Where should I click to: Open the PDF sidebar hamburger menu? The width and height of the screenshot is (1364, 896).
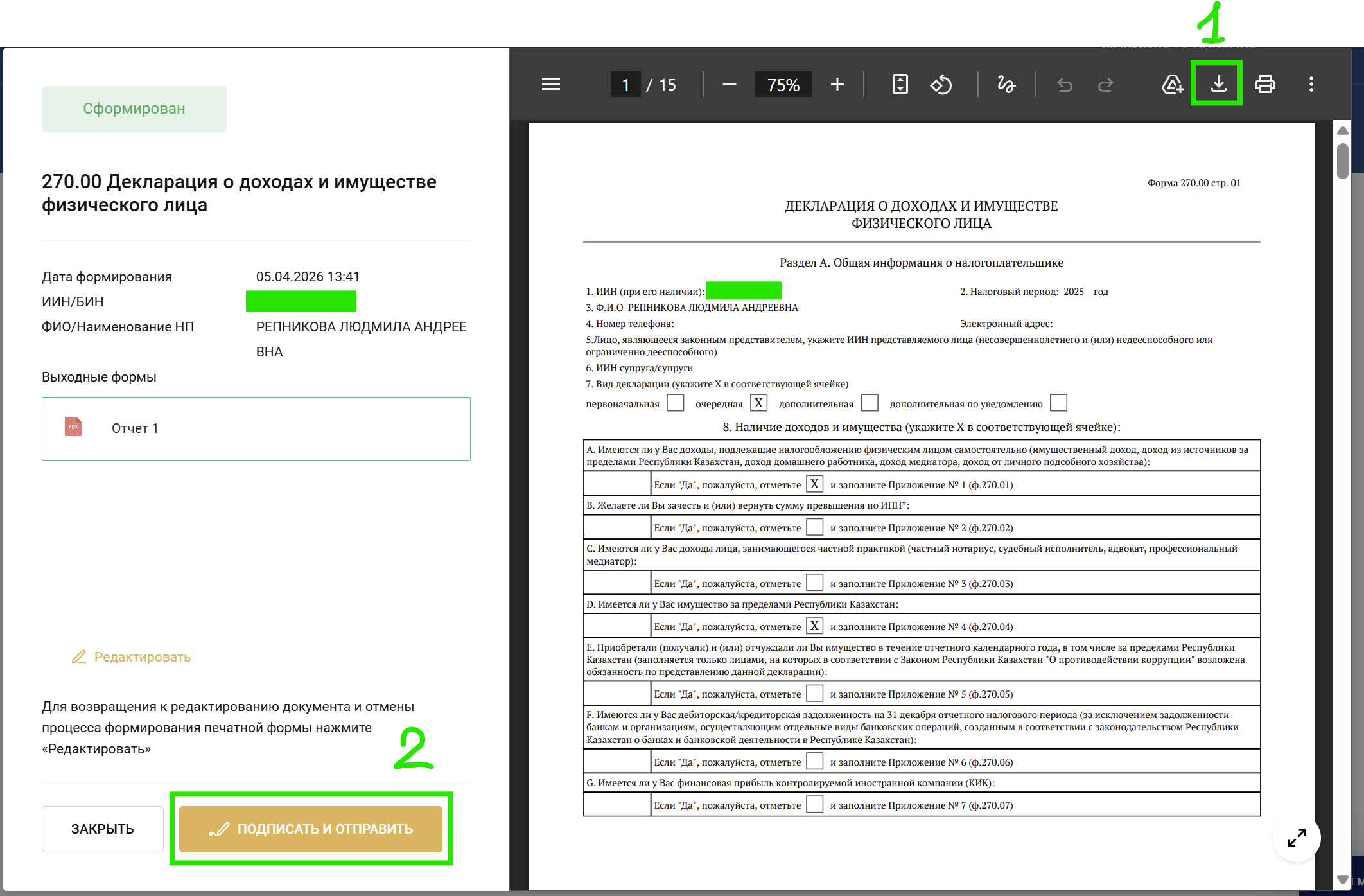click(x=550, y=85)
